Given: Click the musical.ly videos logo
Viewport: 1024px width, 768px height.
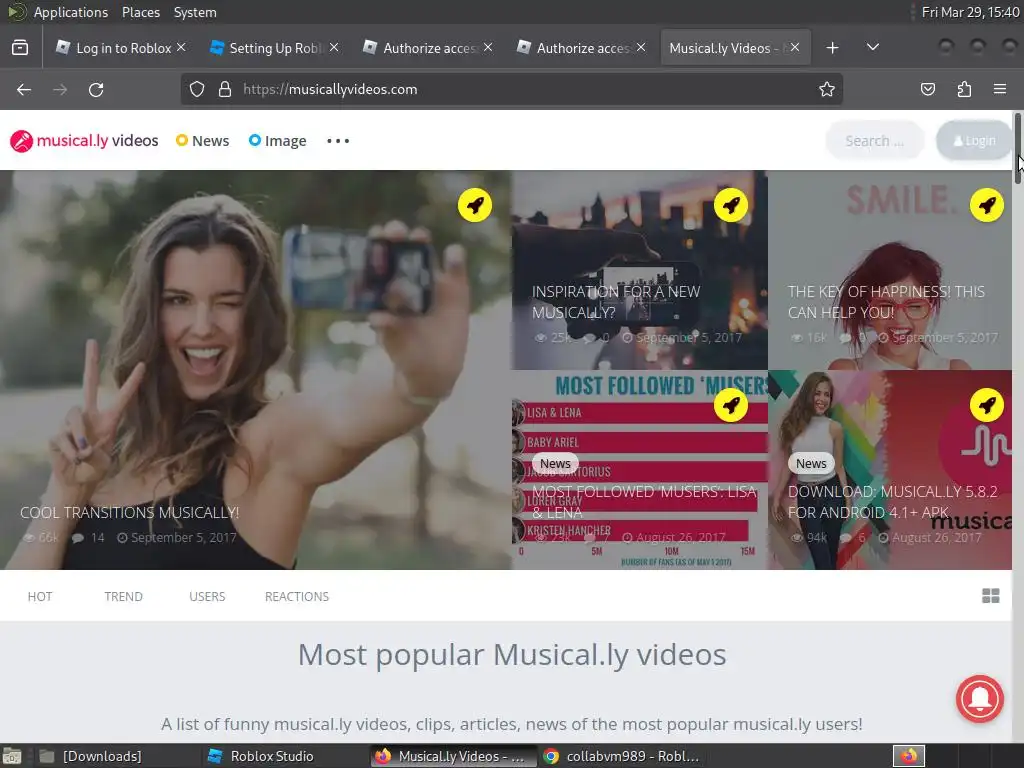Looking at the screenshot, I should [x=84, y=141].
